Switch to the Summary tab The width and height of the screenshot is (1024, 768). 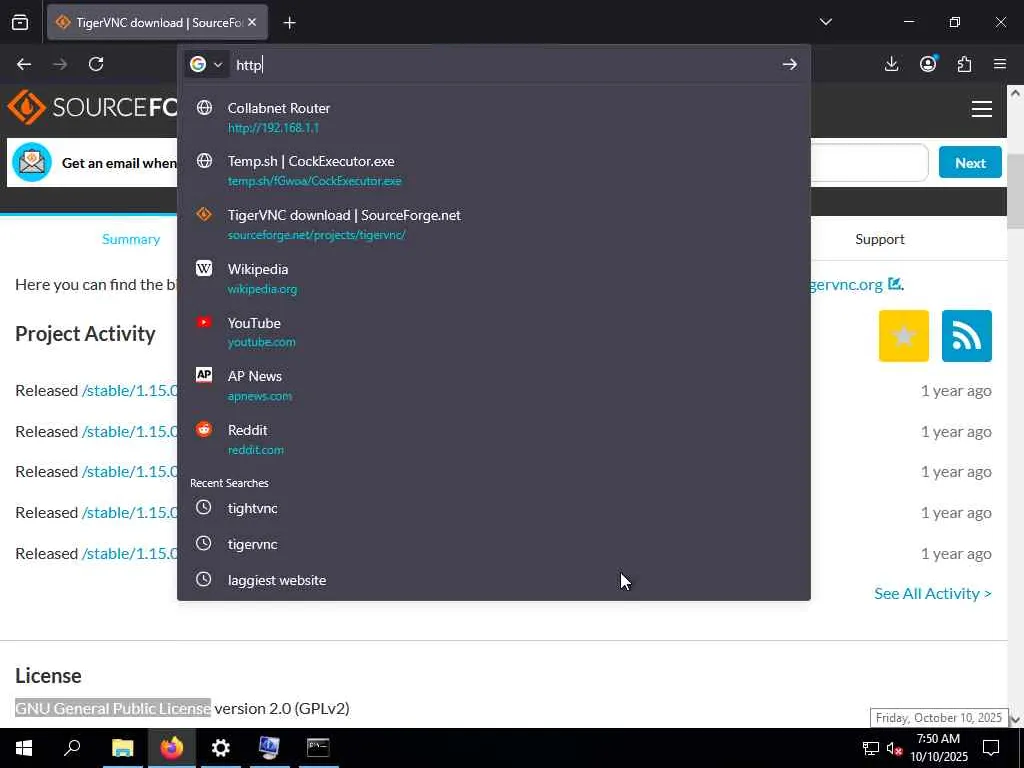[x=131, y=239]
